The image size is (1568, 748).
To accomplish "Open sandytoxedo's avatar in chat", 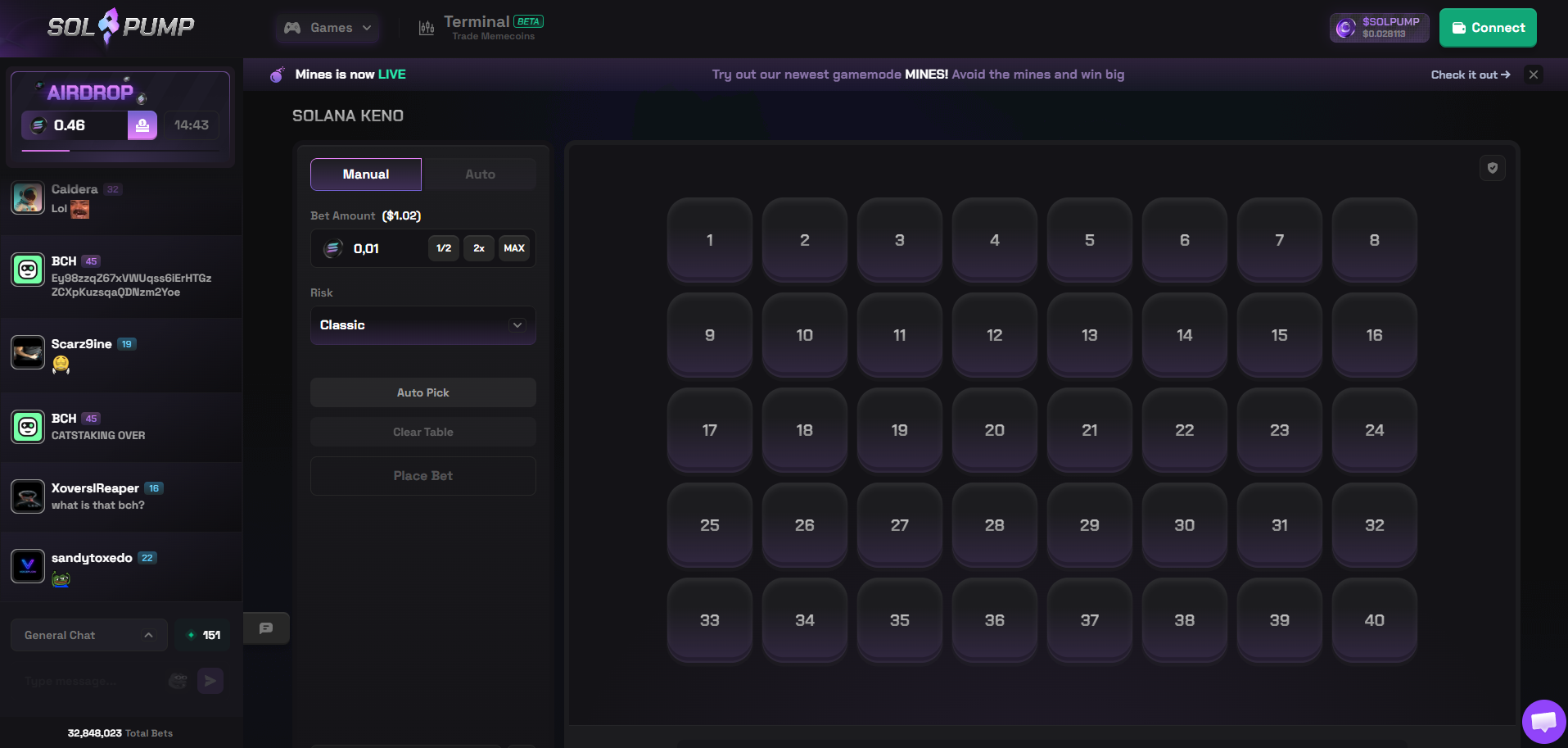I will coord(28,566).
